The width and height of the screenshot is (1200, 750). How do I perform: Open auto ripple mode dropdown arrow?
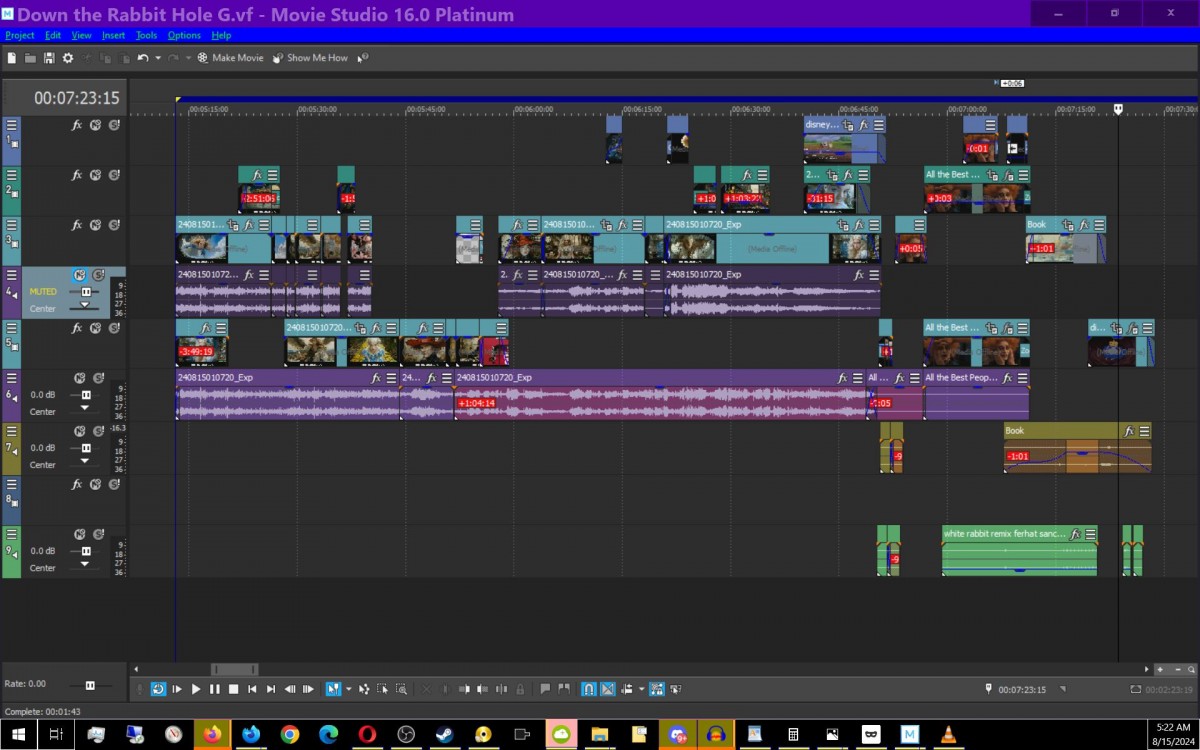(x=642, y=689)
